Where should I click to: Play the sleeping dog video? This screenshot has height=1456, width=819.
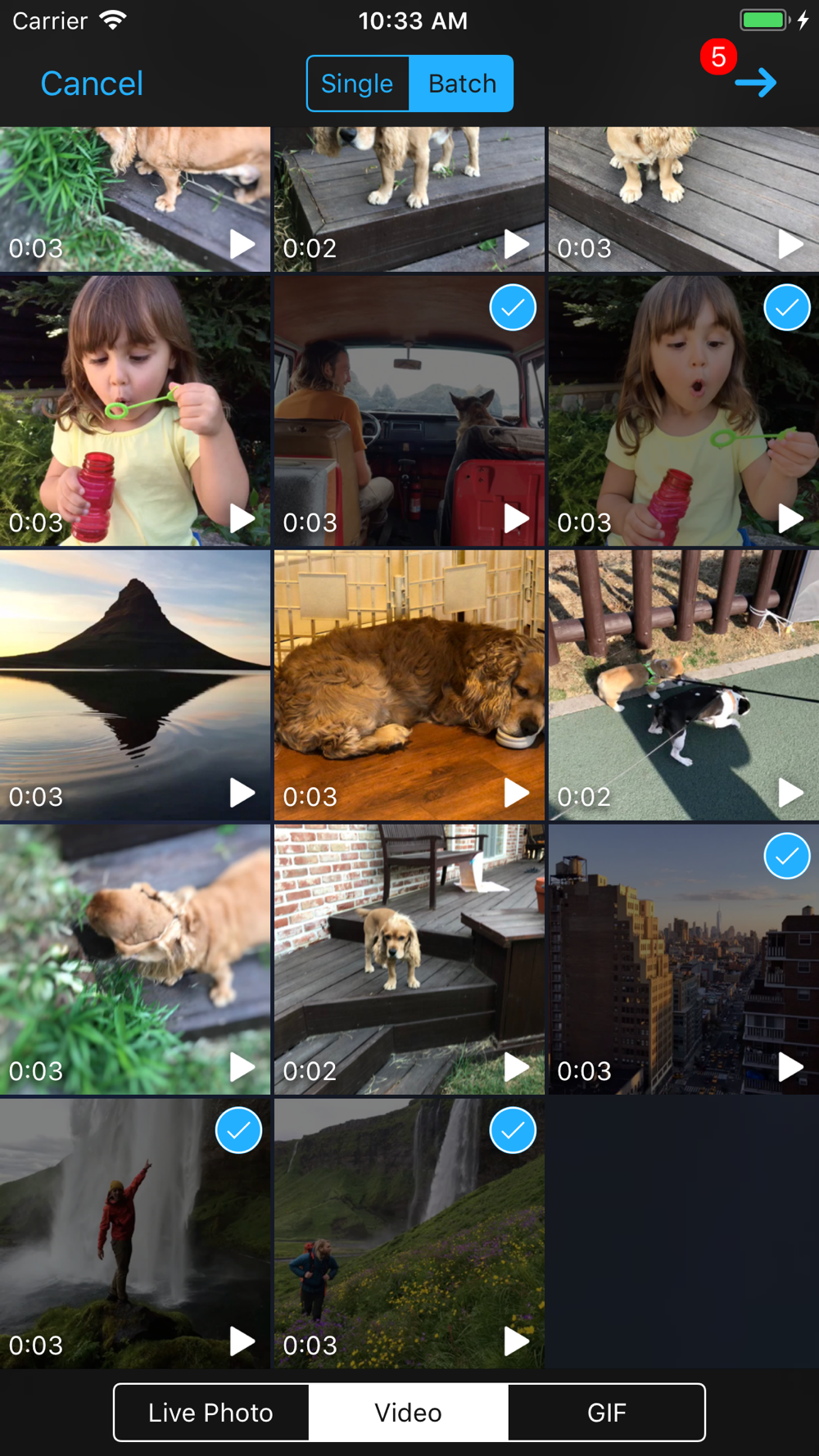[516, 793]
